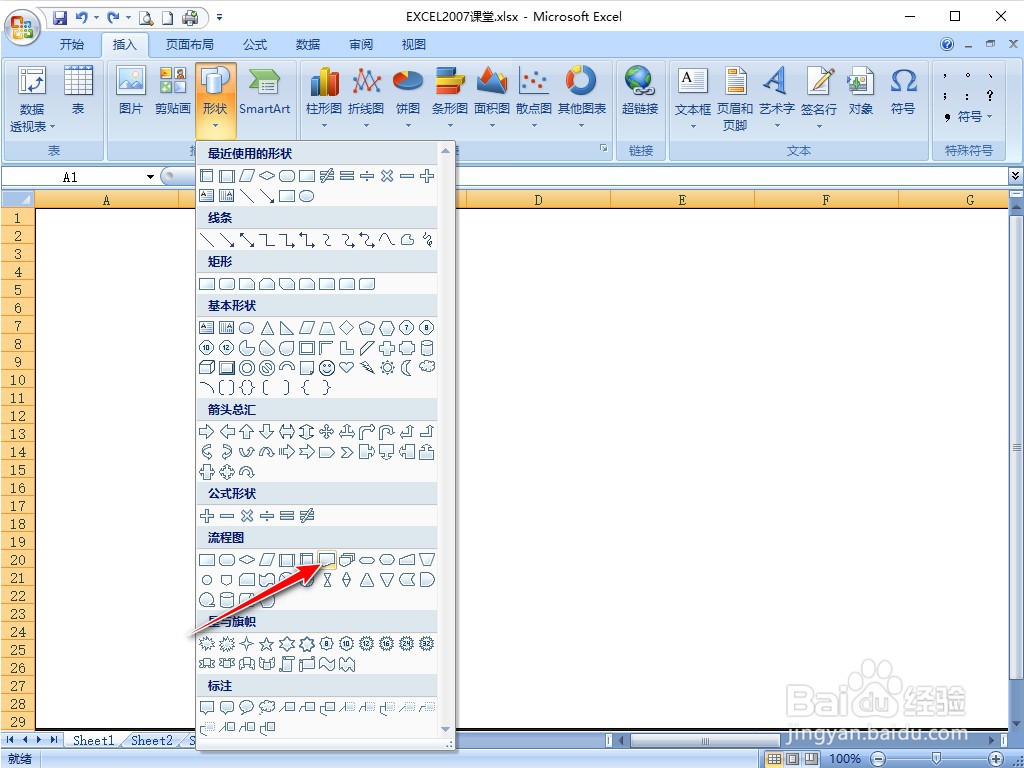
Task: Click the zoom out minus button
Action: coord(878,759)
